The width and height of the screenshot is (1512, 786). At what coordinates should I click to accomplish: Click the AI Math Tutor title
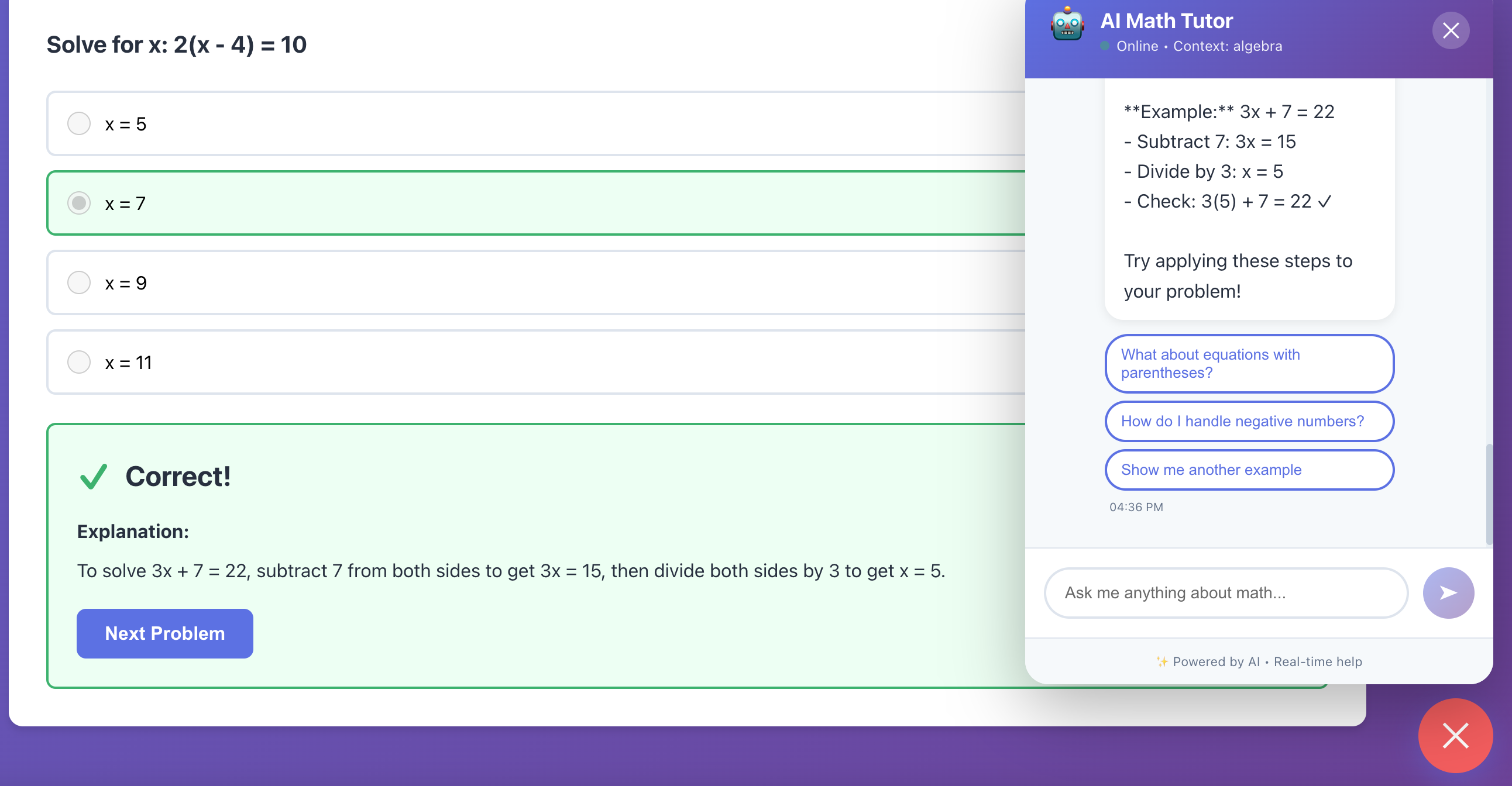[1166, 21]
